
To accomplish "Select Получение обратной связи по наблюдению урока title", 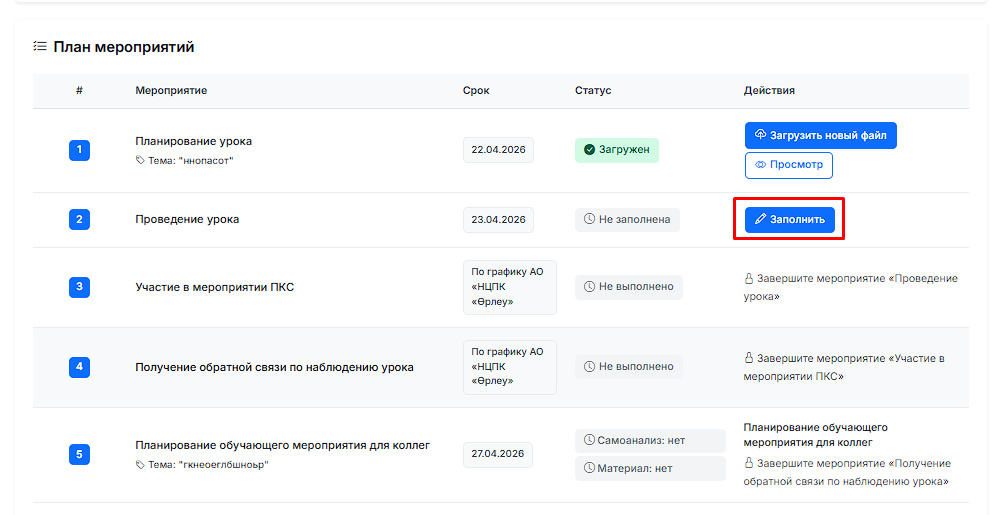I will pyautogui.click(x=275, y=367).
